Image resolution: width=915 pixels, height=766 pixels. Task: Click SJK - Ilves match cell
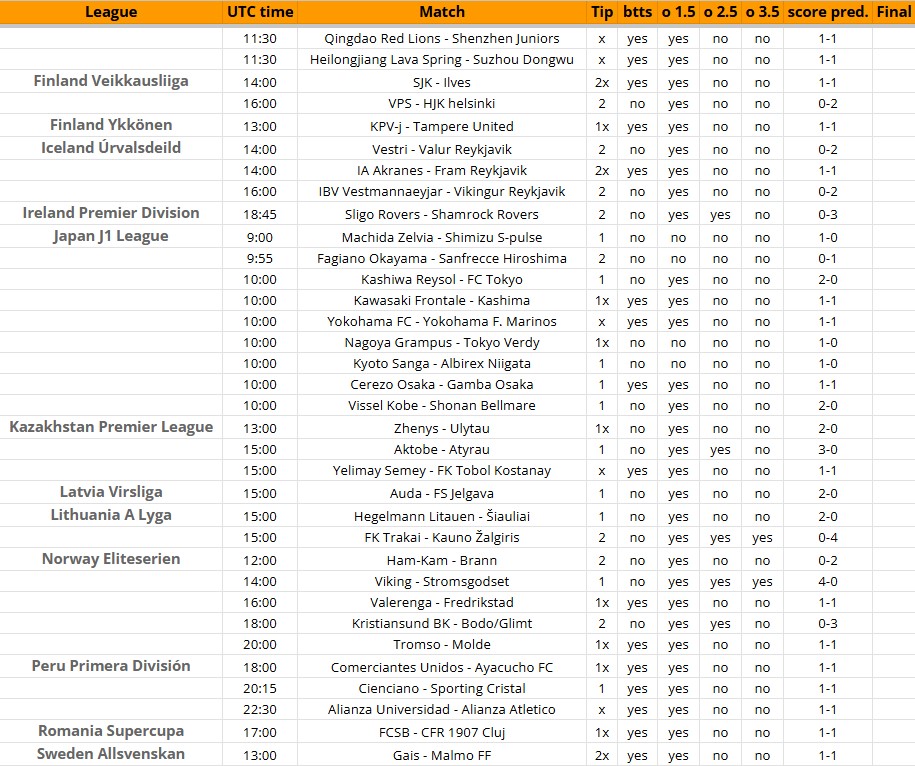[x=442, y=82]
